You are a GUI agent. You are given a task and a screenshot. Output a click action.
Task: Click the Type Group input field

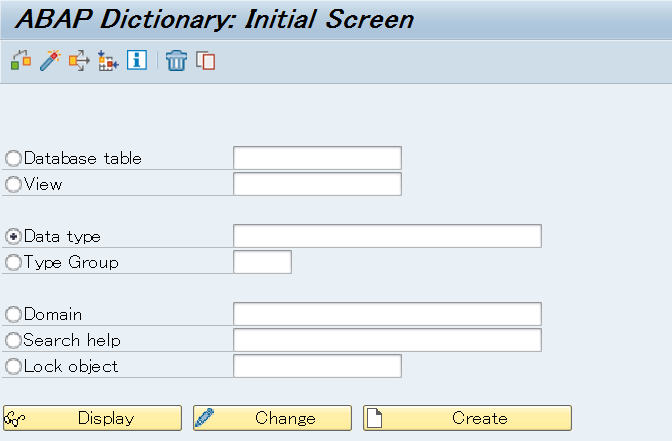[263, 262]
